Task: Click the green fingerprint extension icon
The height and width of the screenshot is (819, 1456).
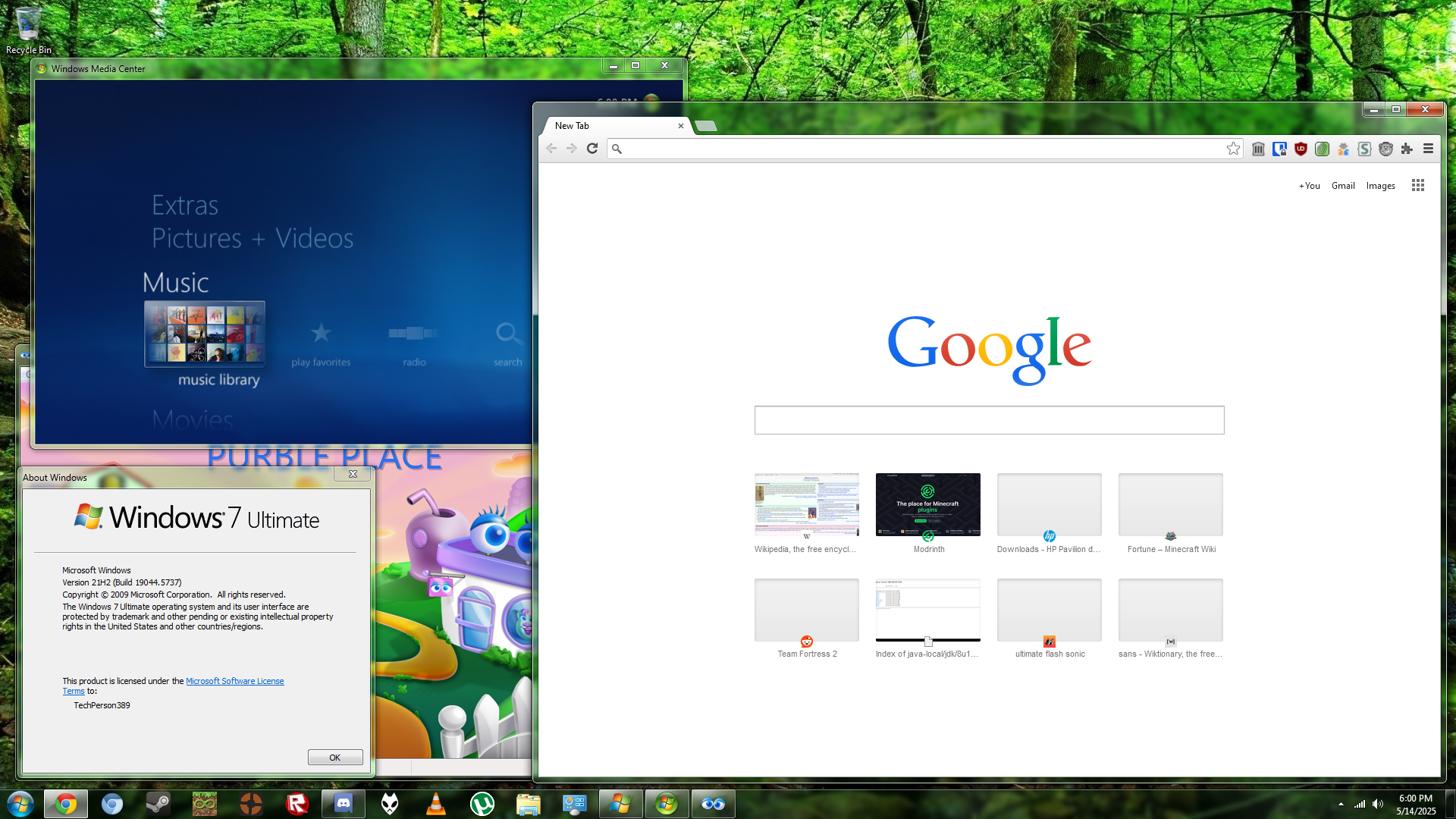Action: coord(1322,149)
